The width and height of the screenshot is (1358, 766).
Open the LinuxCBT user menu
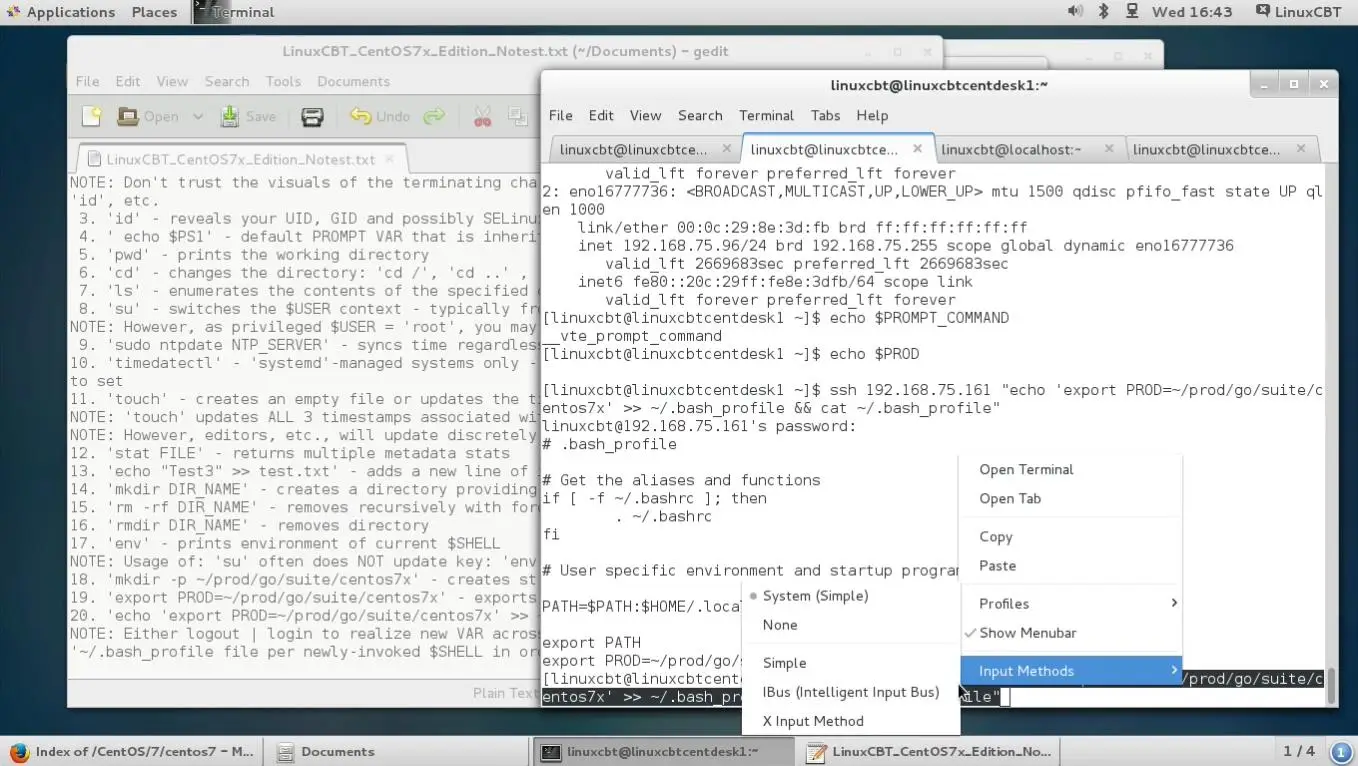click(x=1299, y=12)
